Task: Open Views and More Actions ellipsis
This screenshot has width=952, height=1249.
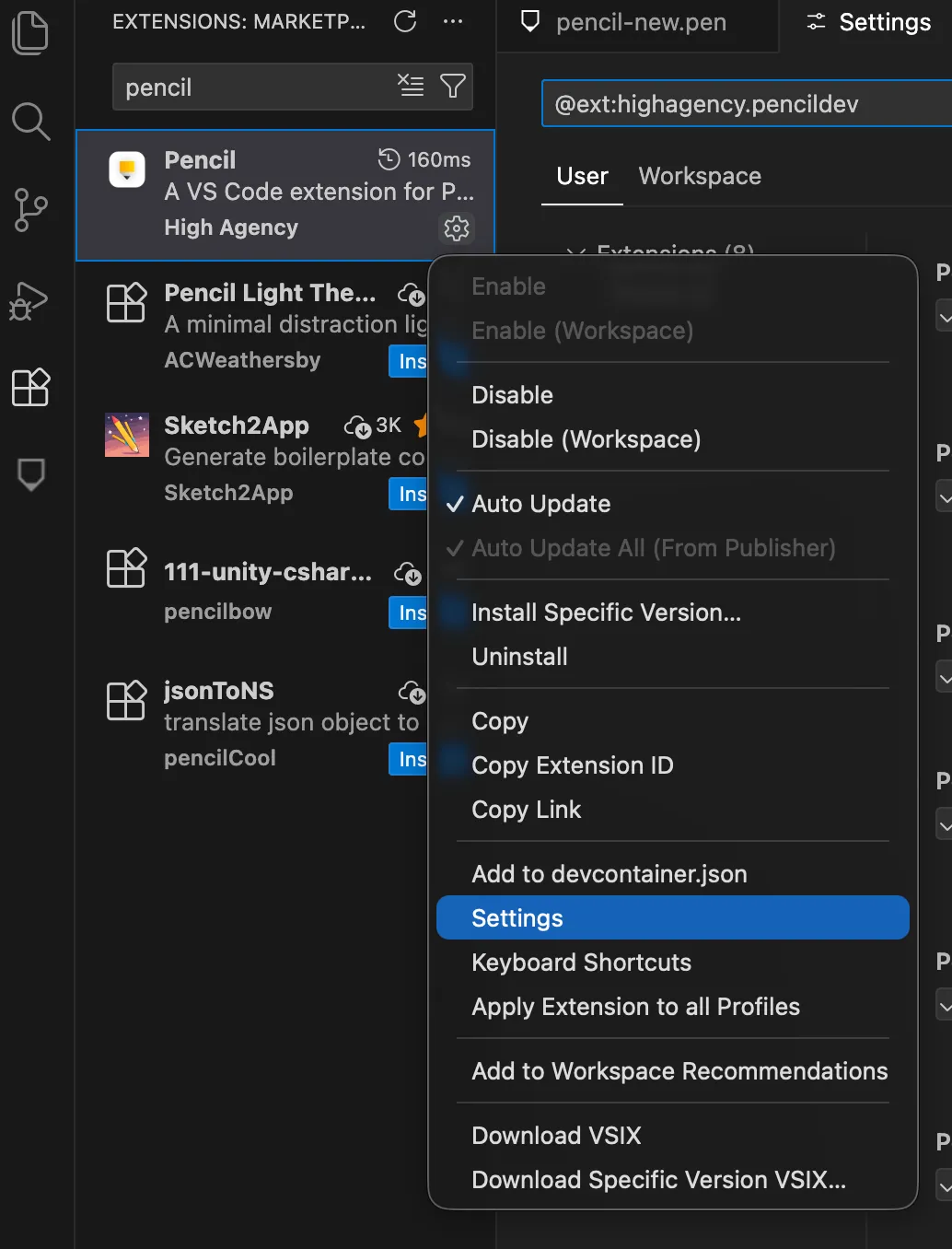Action: 453,21
